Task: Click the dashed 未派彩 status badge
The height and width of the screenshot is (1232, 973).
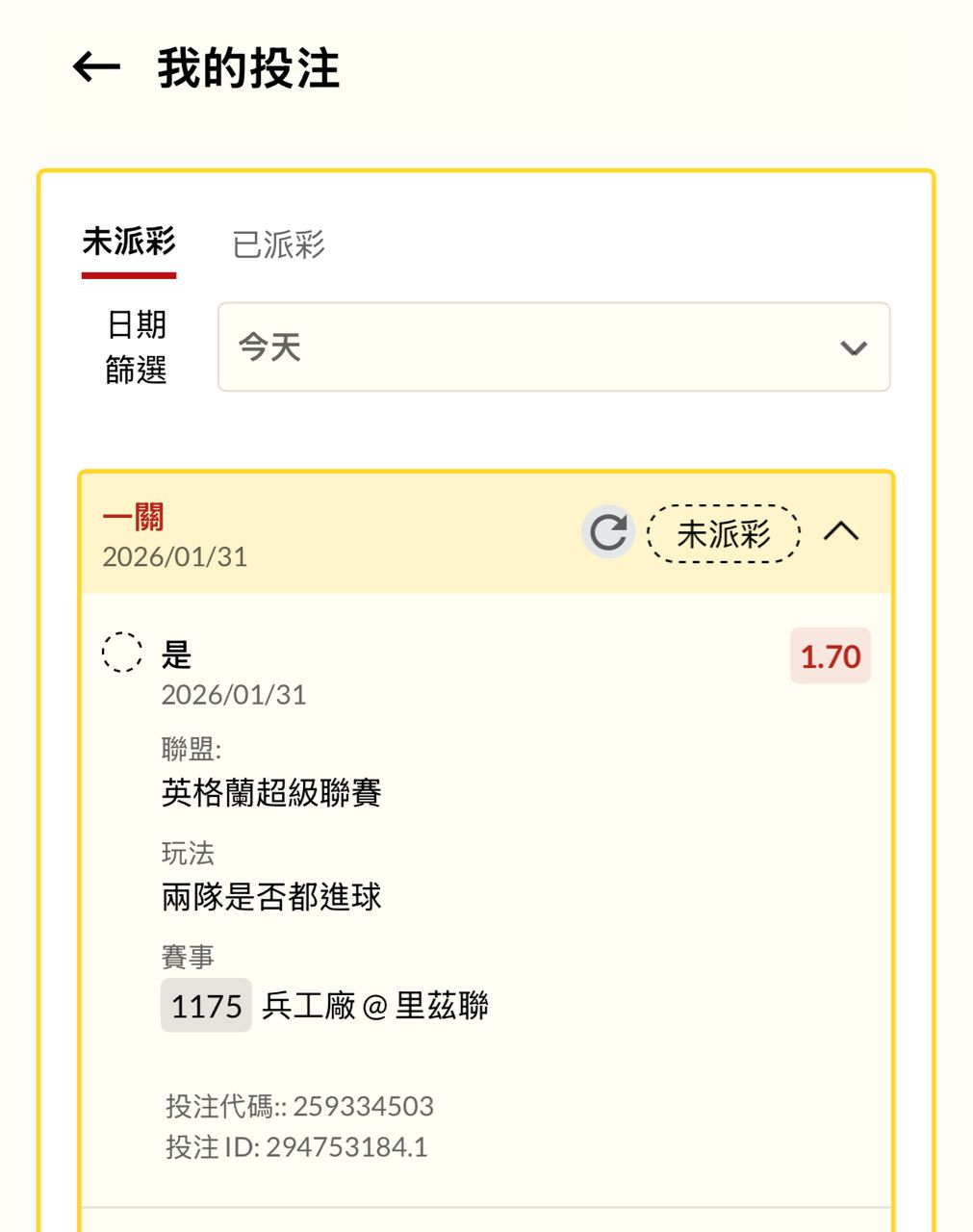Action: tap(724, 533)
